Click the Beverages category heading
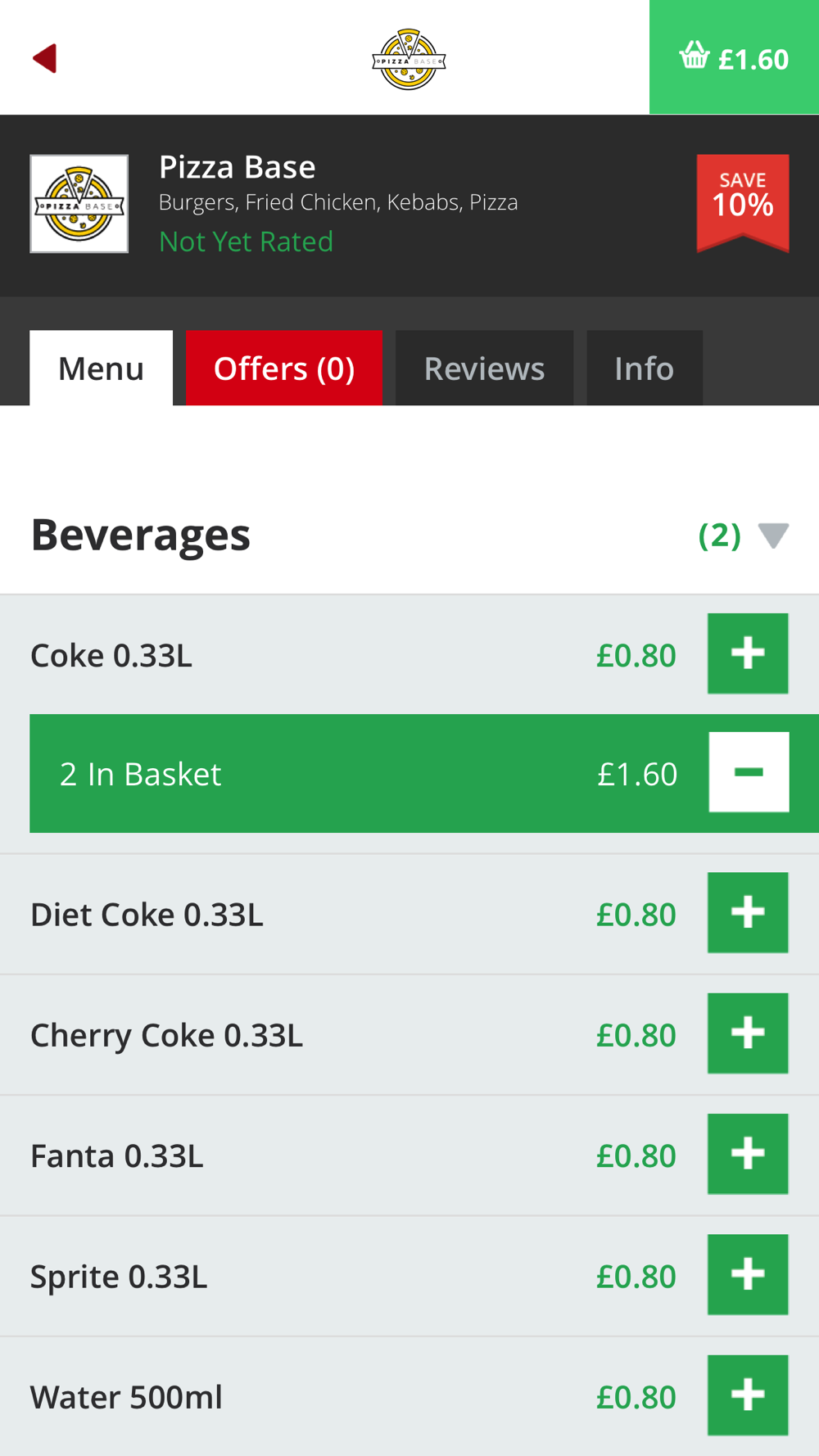Image resolution: width=819 pixels, height=1456 pixels. [141, 535]
